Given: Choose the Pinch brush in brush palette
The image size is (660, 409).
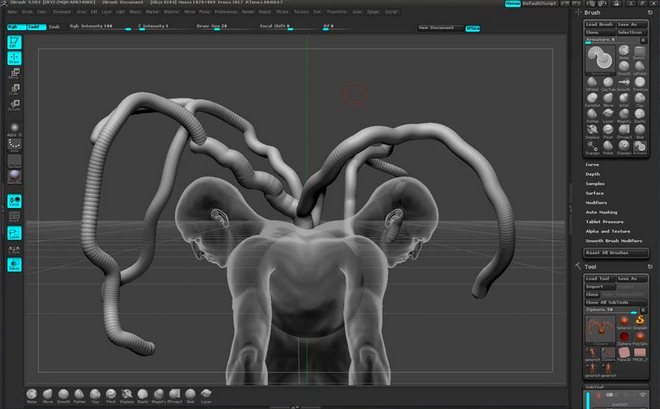Looking at the screenshot, I should [x=607, y=127].
